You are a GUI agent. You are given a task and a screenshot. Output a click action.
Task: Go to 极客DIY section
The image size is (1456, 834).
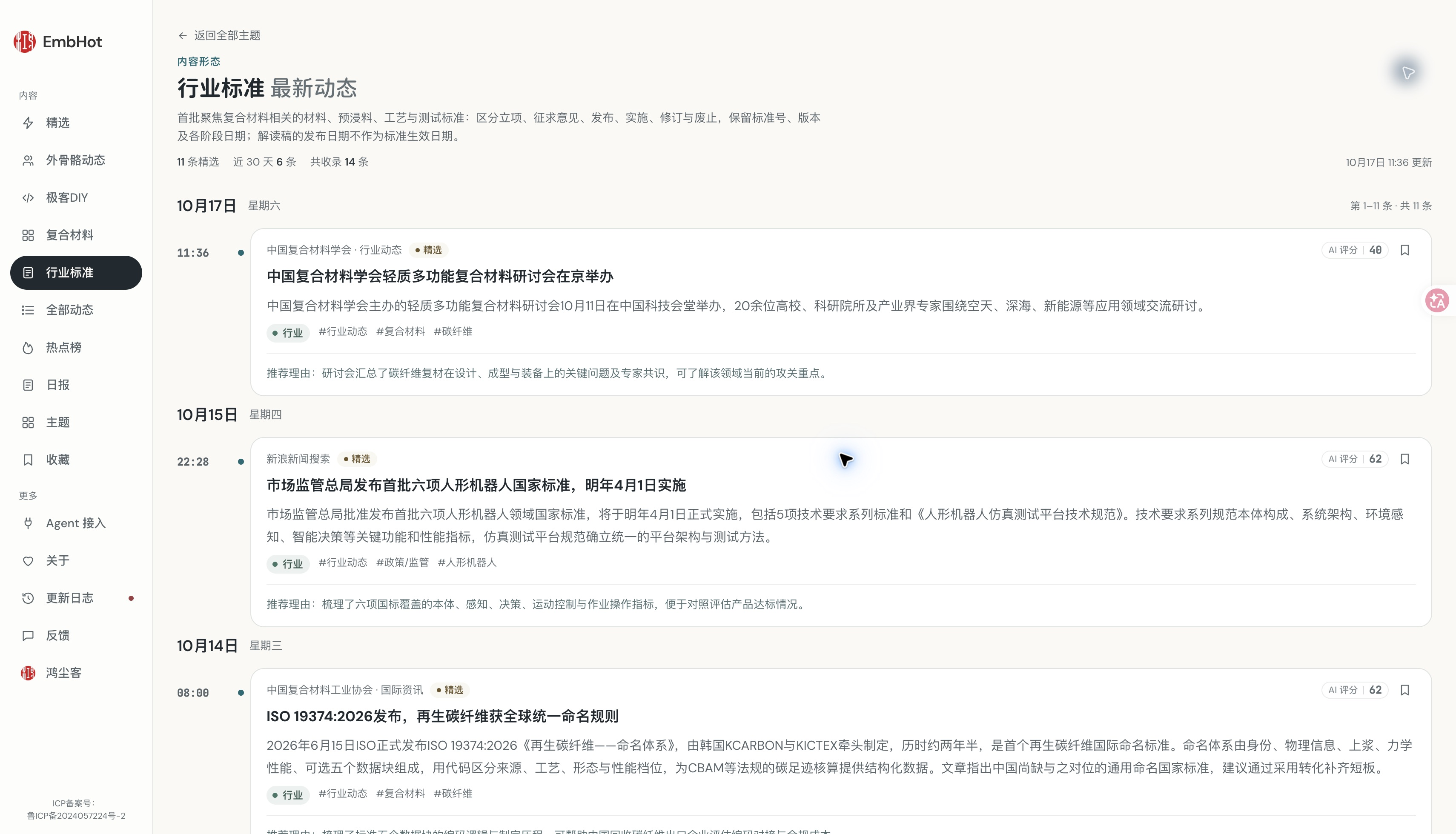click(x=76, y=197)
